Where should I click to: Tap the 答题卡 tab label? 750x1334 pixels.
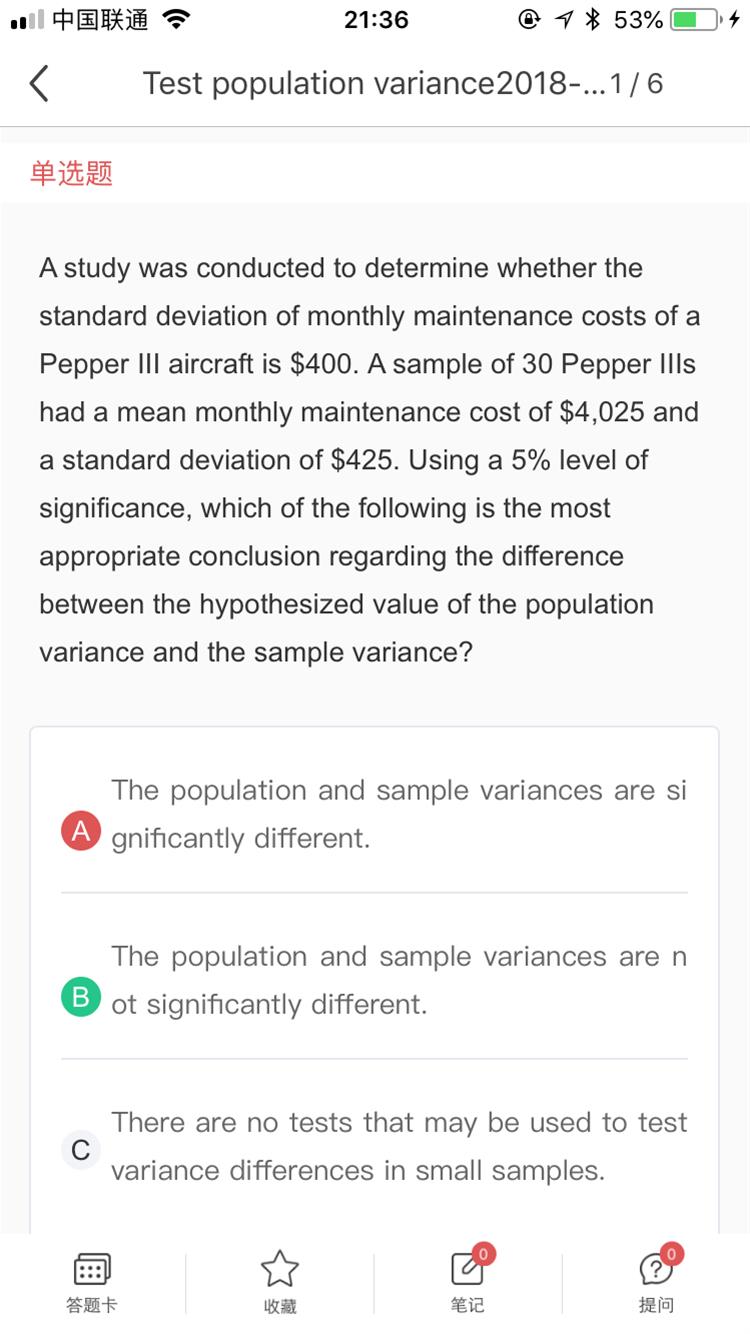pyautogui.click(x=92, y=1305)
